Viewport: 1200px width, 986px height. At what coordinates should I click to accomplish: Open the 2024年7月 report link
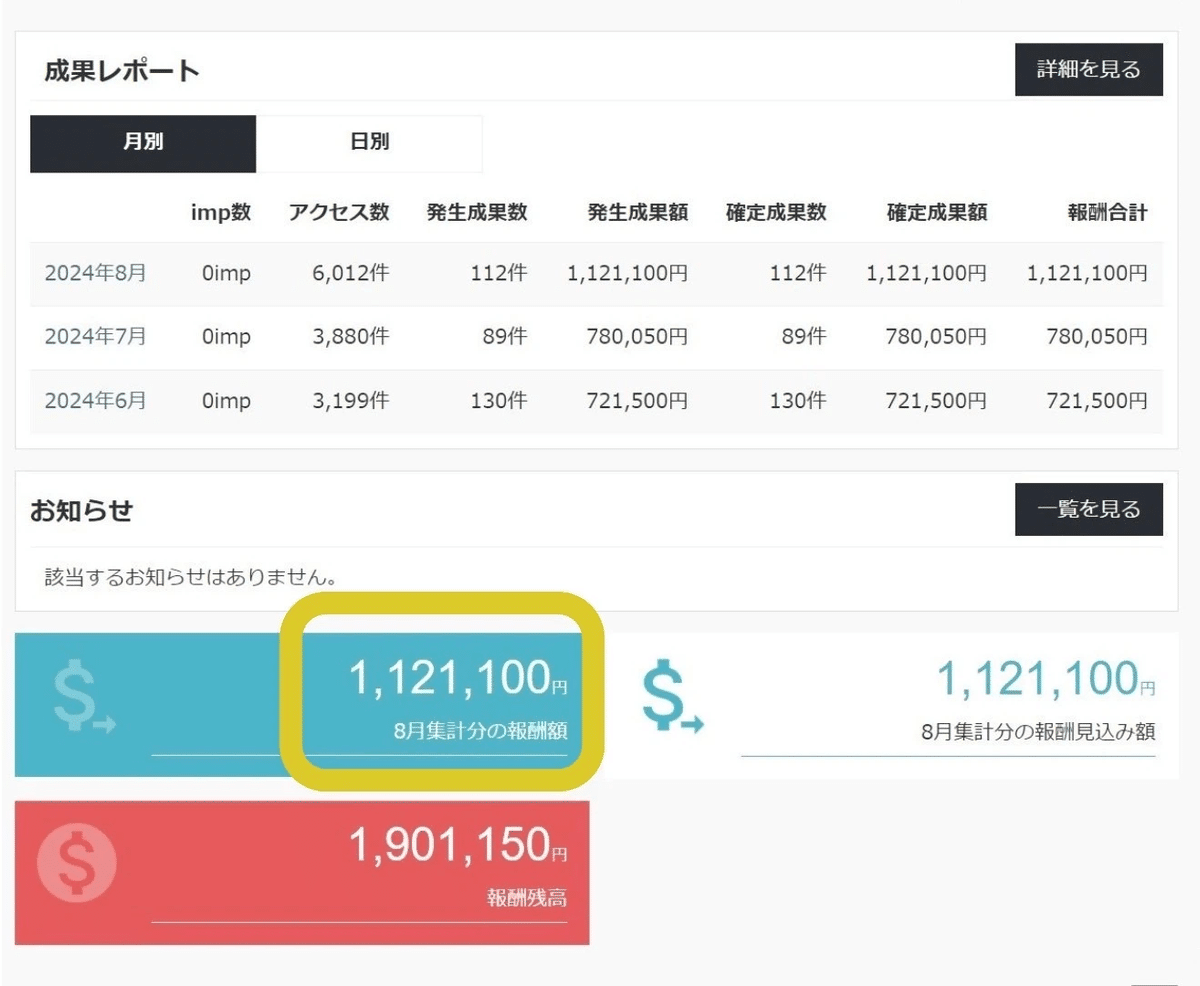[95, 337]
